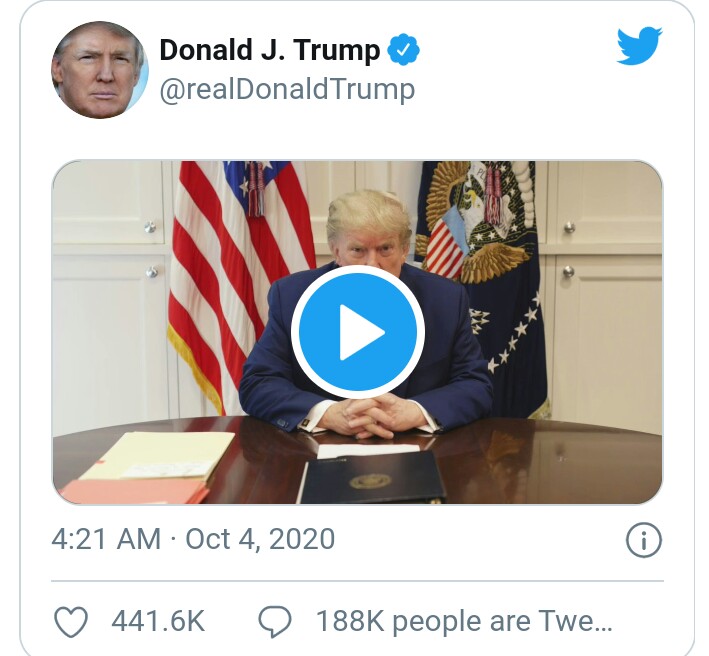Like the tweet with the heart icon
This screenshot has width=709, height=656.
(x=71, y=622)
